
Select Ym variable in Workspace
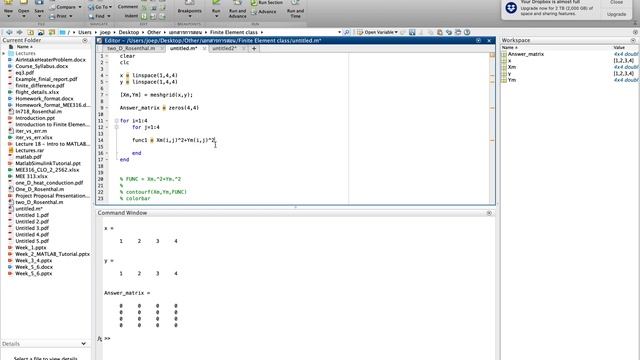[512, 80]
